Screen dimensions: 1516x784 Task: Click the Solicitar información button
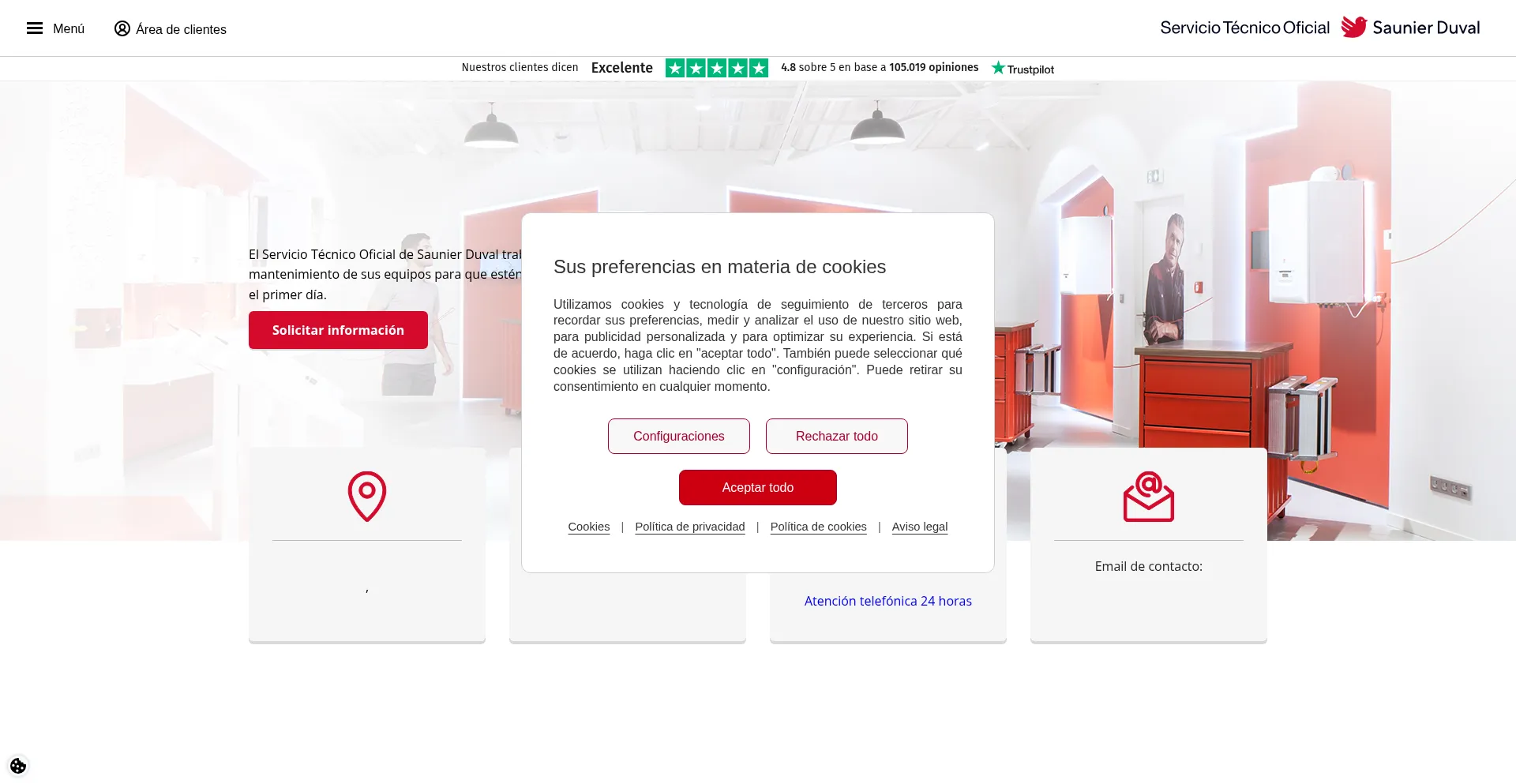click(338, 330)
